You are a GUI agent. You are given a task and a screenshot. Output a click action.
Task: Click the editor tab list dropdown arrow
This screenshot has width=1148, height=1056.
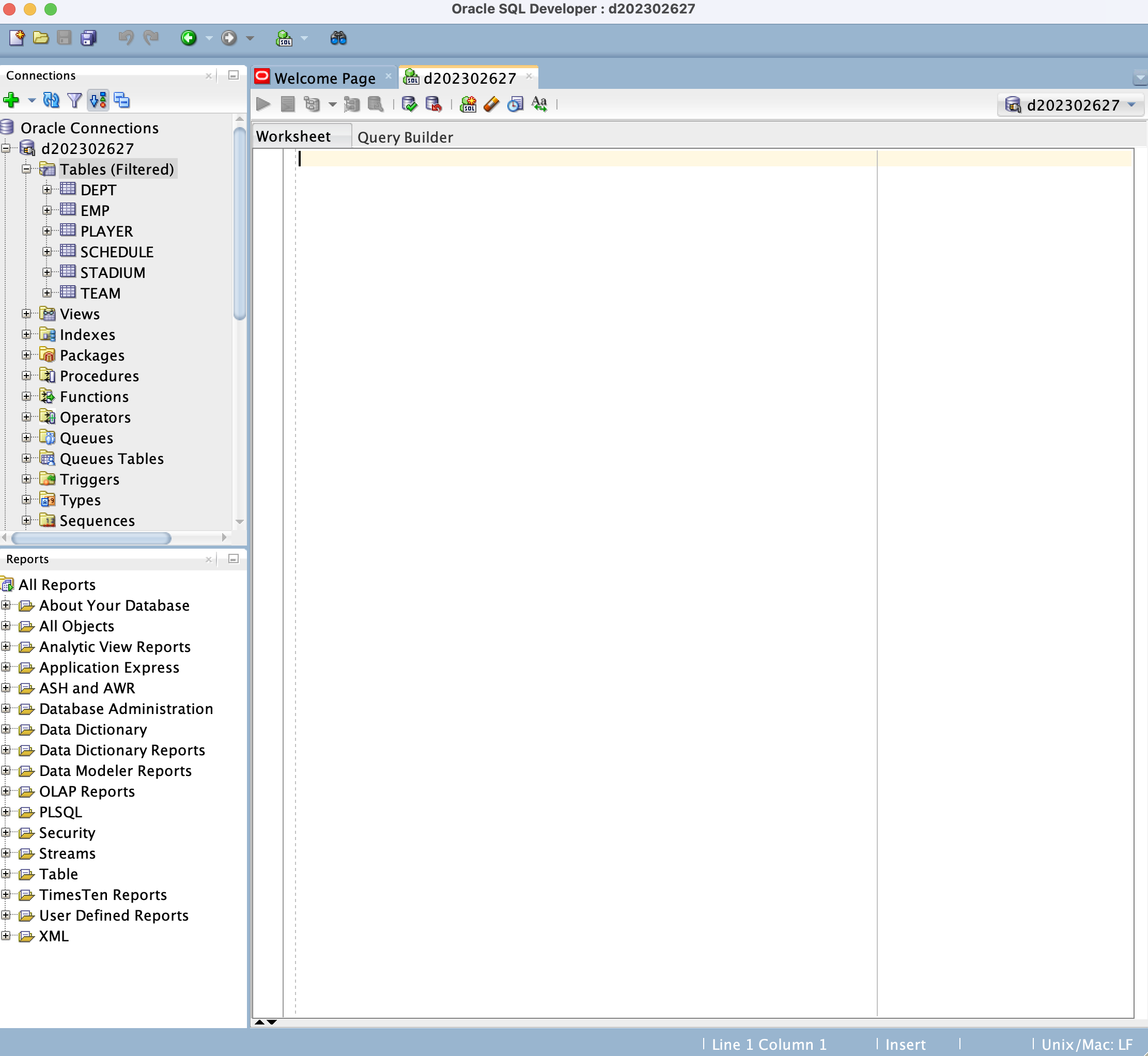click(x=1140, y=77)
